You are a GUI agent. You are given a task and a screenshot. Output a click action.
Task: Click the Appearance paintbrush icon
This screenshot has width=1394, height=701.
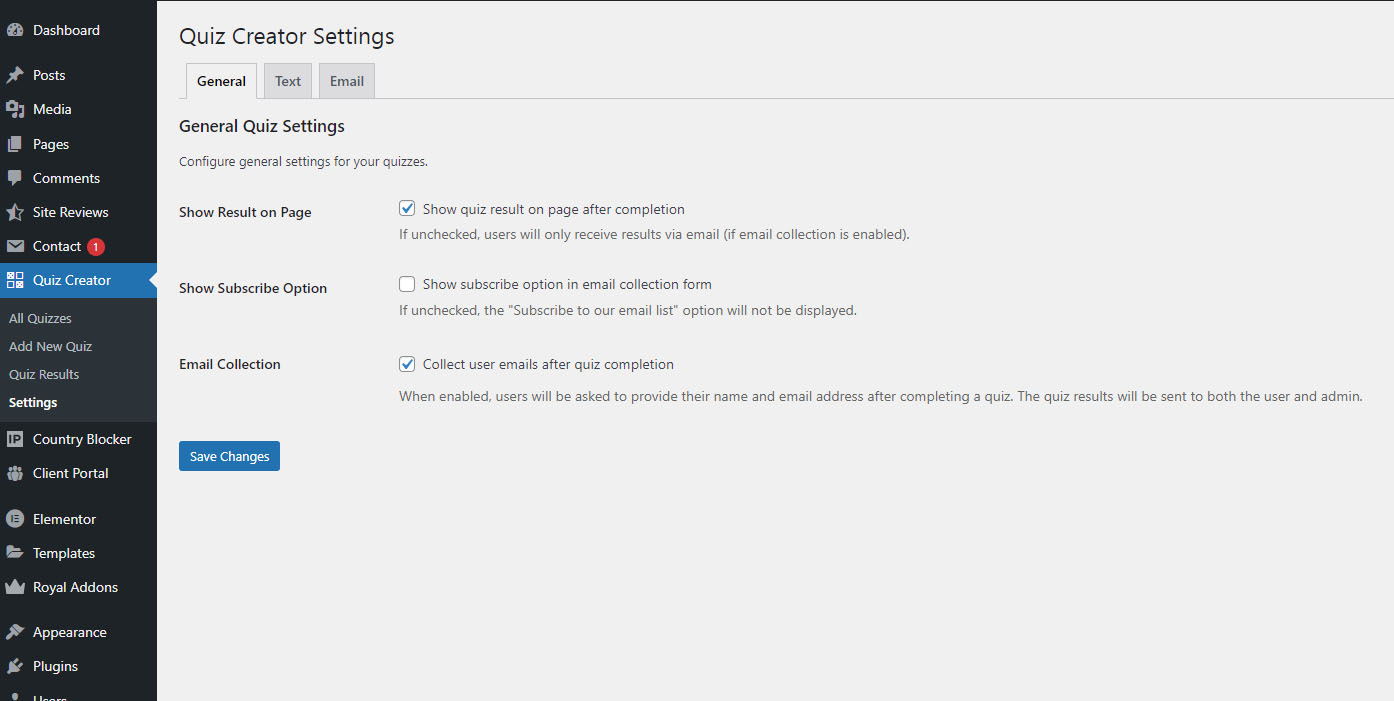tap(15, 632)
